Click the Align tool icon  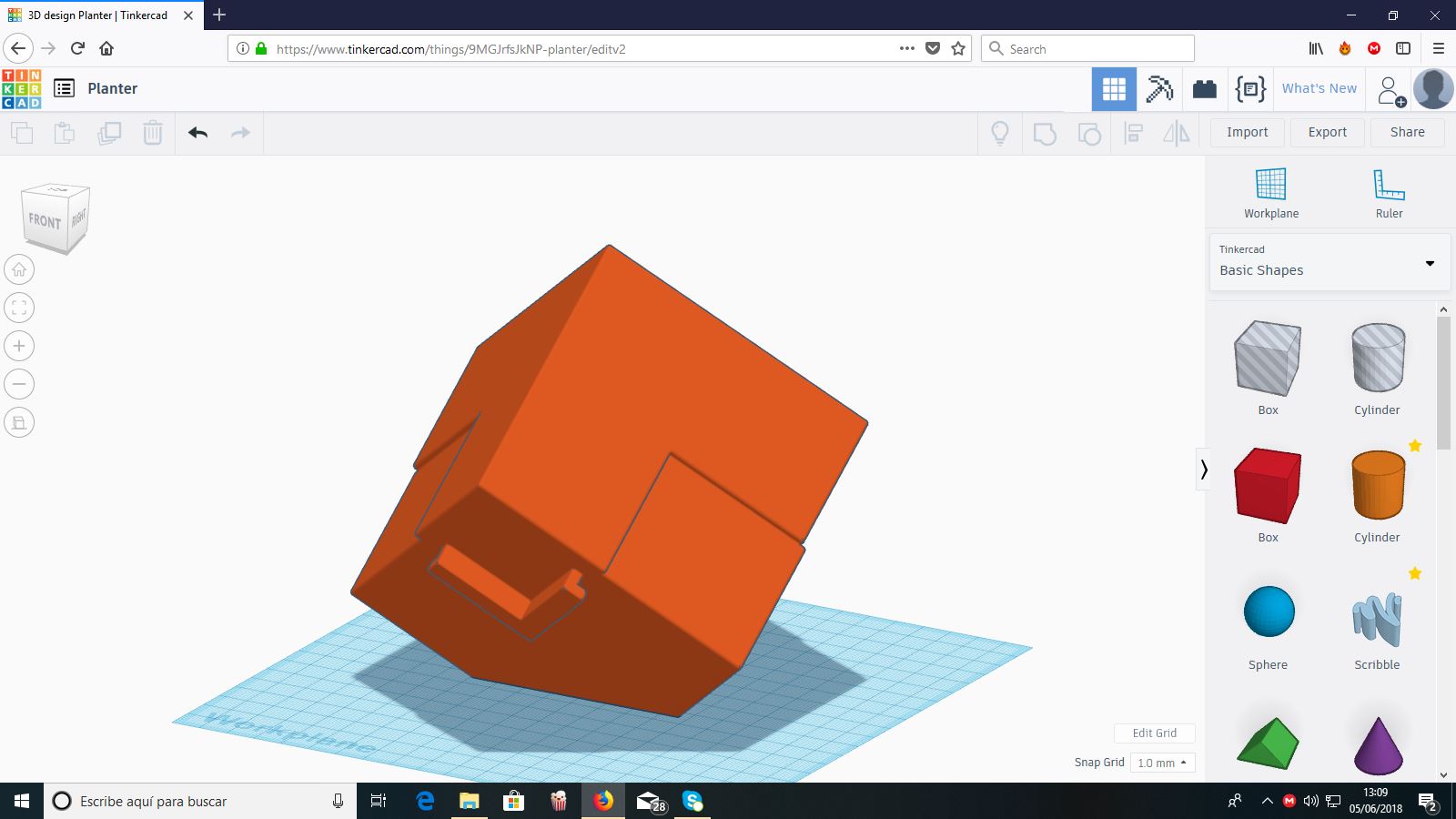coord(1133,134)
